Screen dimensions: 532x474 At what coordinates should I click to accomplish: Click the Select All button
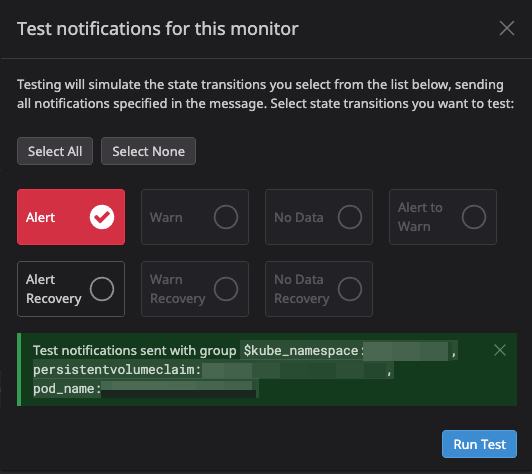pos(55,151)
